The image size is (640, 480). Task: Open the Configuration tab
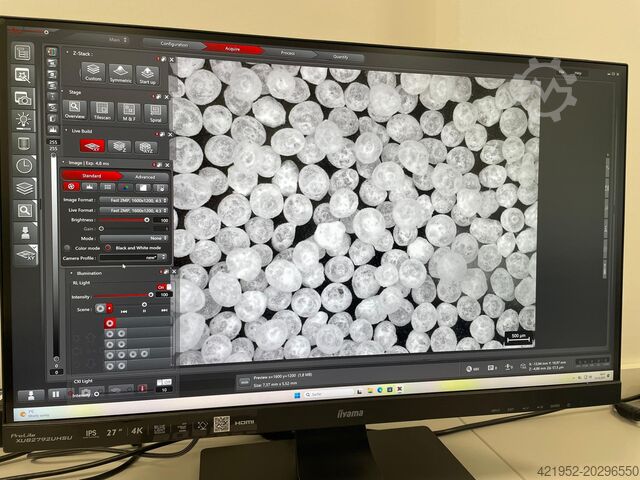coord(173,44)
